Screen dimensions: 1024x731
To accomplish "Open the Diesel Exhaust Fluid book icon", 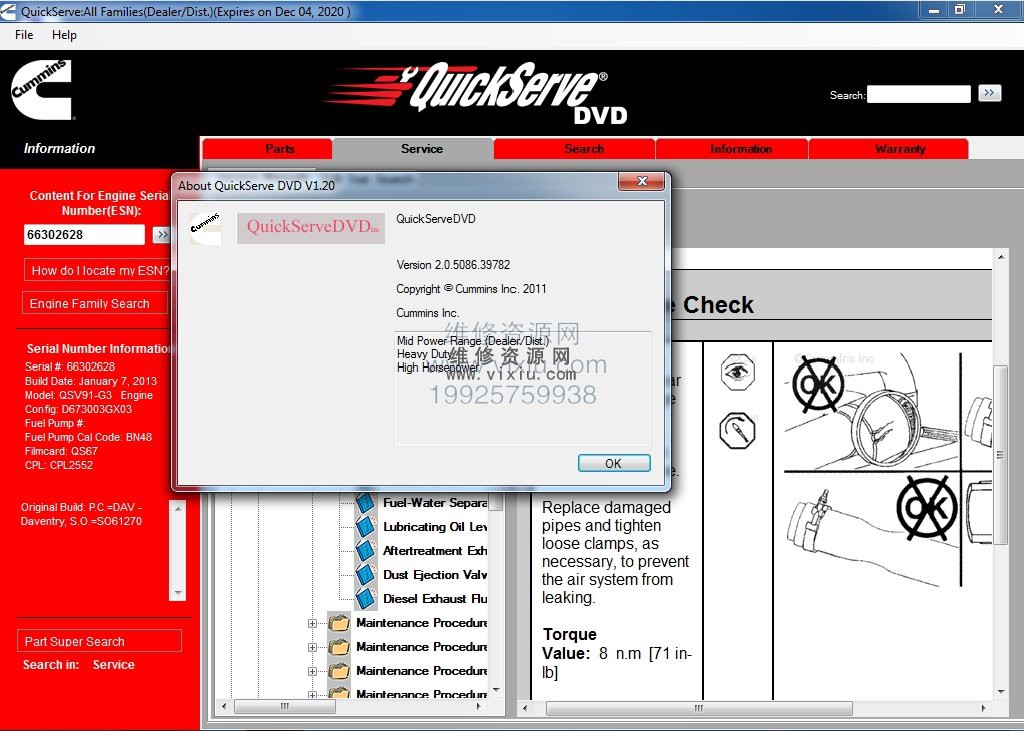I will [x=365, y=598].
